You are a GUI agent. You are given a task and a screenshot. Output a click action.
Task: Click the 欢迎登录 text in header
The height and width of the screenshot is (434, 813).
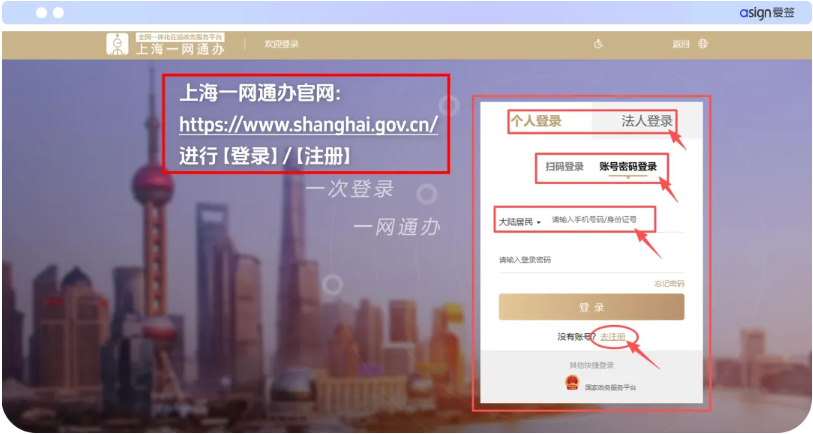(281, 44)
